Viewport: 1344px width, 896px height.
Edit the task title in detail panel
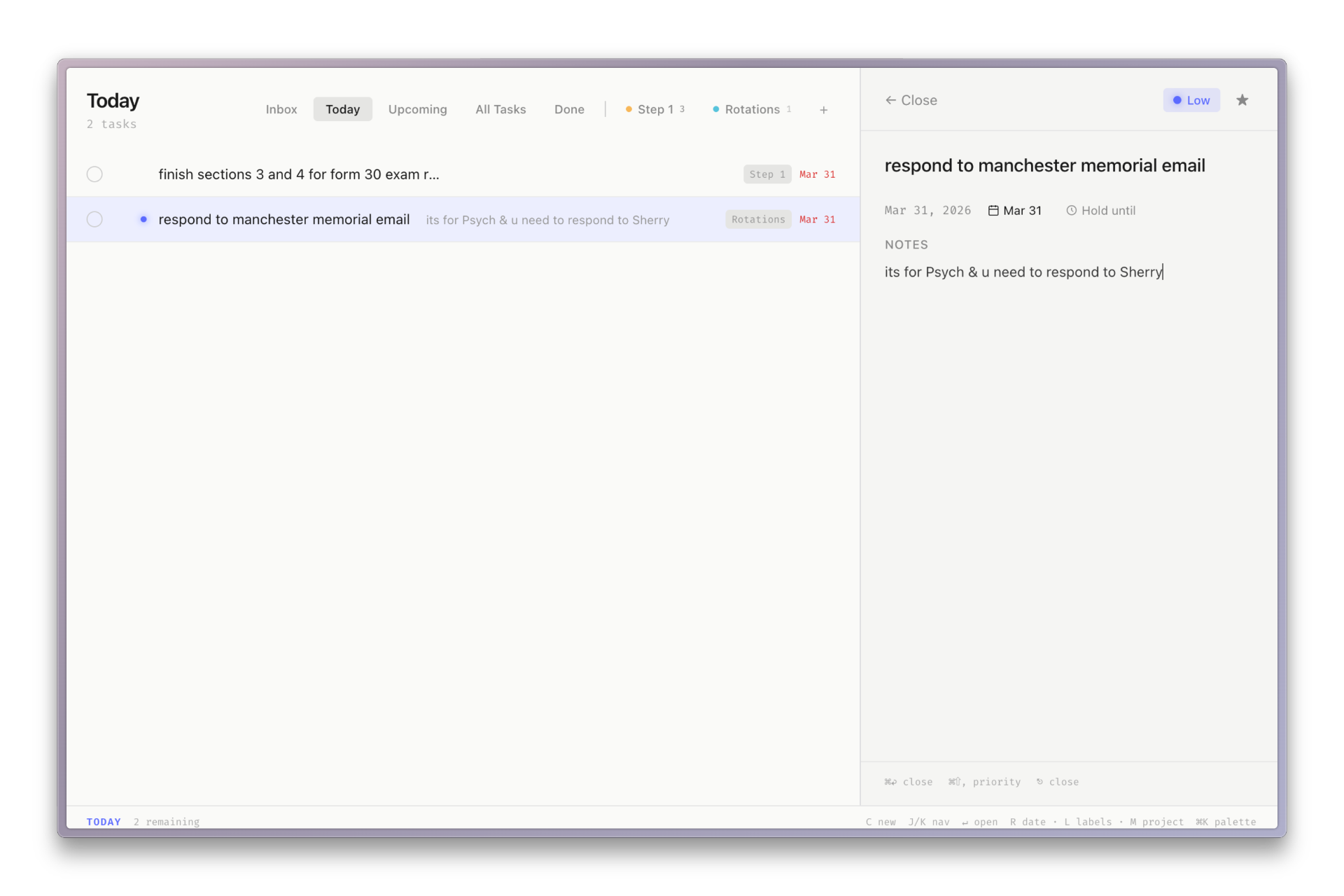[1044, 166]
